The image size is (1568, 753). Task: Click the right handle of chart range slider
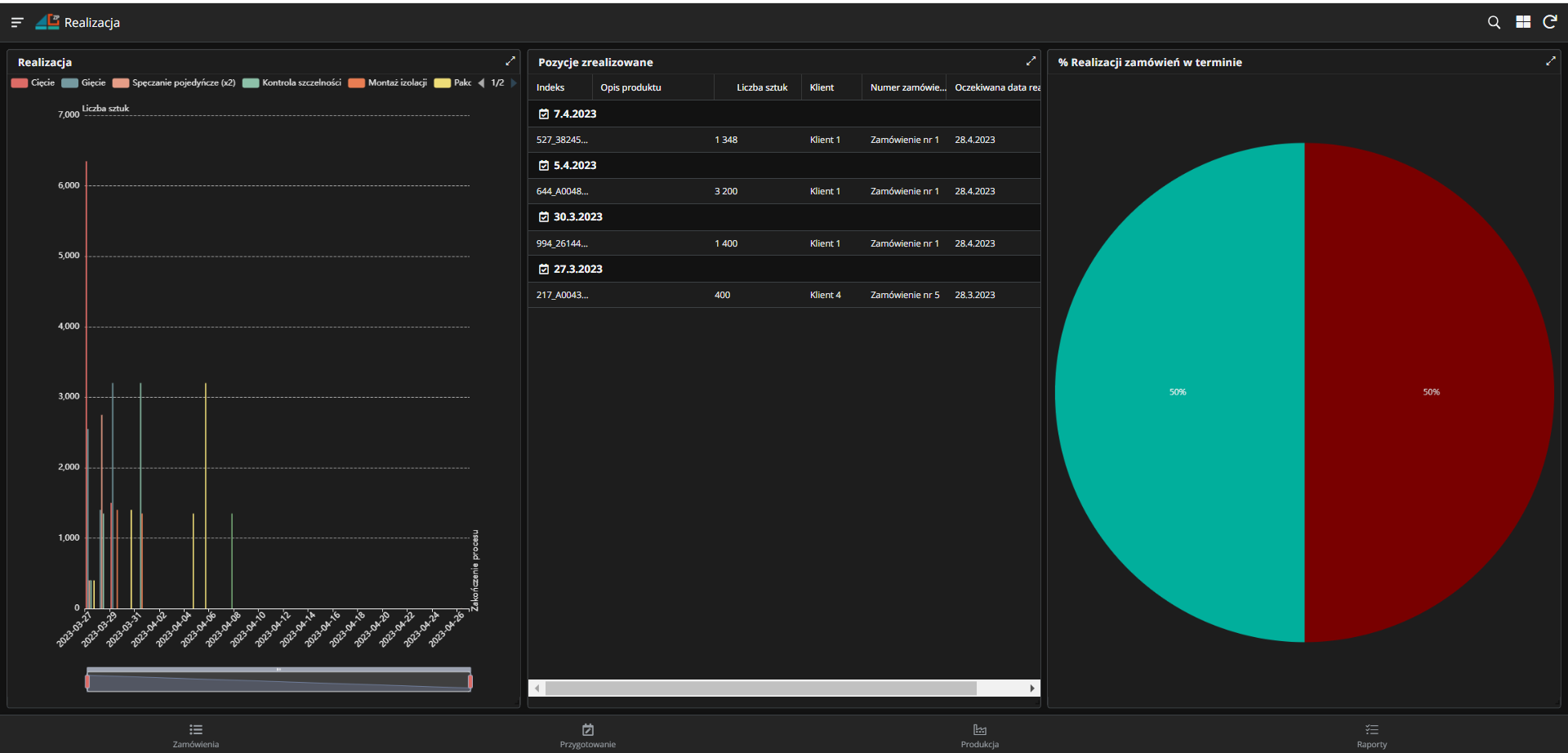[470, 681]
